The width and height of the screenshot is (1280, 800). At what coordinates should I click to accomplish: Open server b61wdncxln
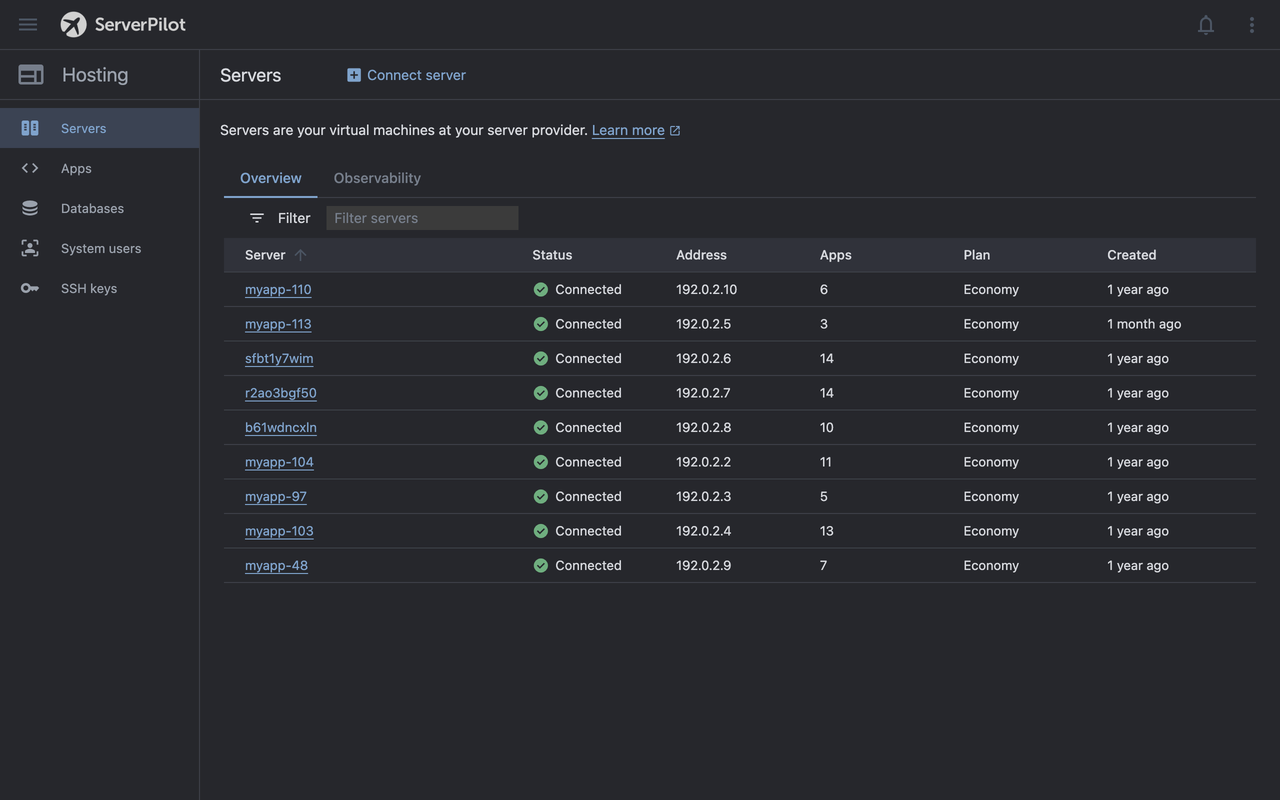[x=281, y=427]
